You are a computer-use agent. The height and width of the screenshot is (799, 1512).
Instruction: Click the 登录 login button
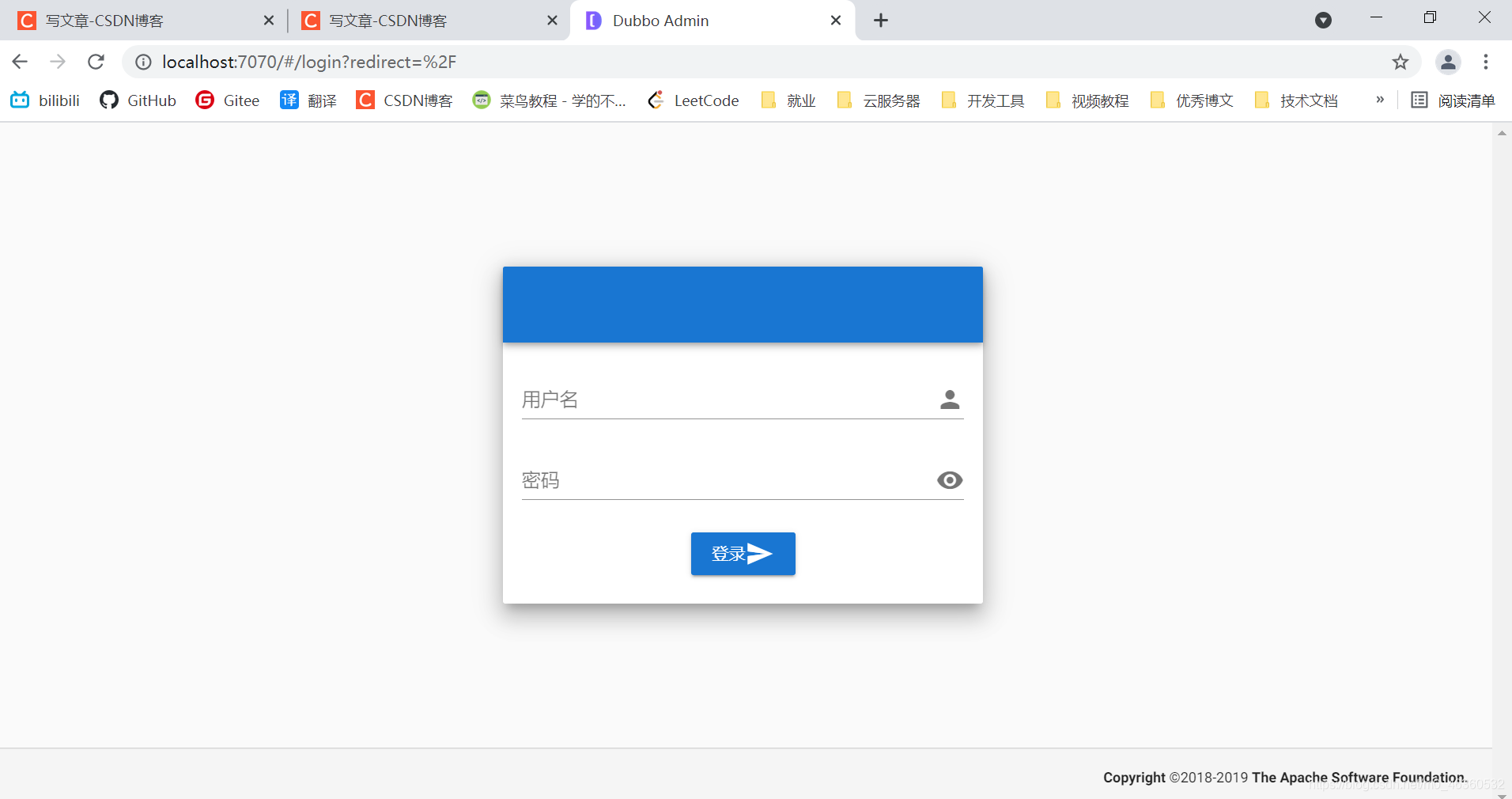(x=743, y=554)
